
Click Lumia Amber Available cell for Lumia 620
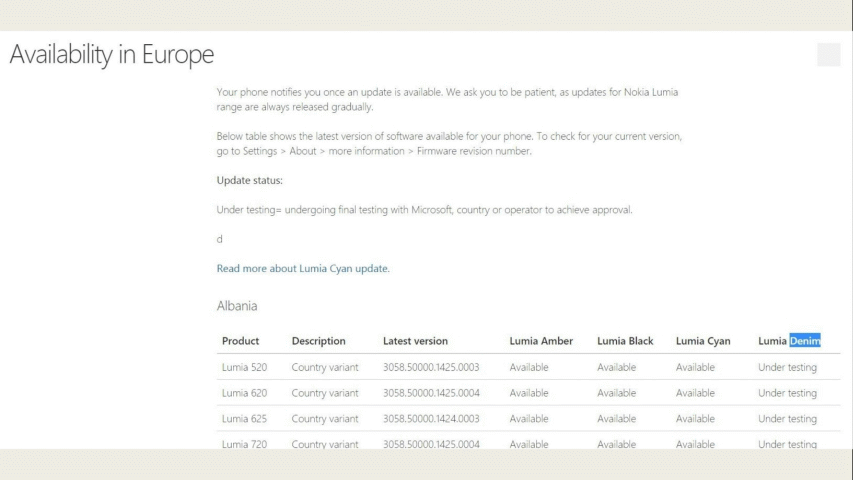click(529, 393)
